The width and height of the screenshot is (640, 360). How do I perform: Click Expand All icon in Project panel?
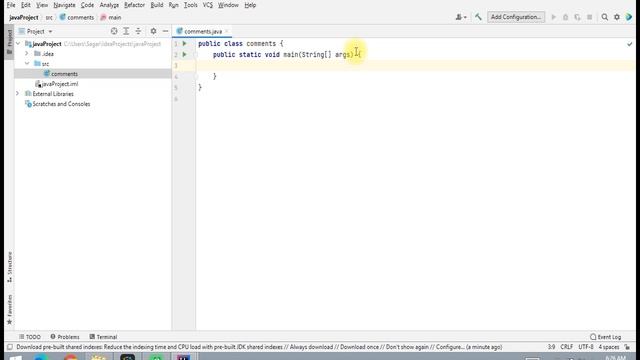coord(126,31)
